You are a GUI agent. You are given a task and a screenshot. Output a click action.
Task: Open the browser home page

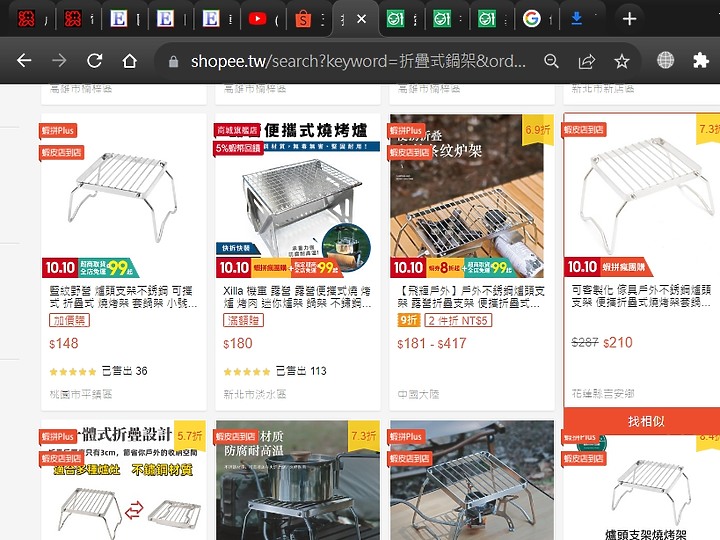point(129,60)
